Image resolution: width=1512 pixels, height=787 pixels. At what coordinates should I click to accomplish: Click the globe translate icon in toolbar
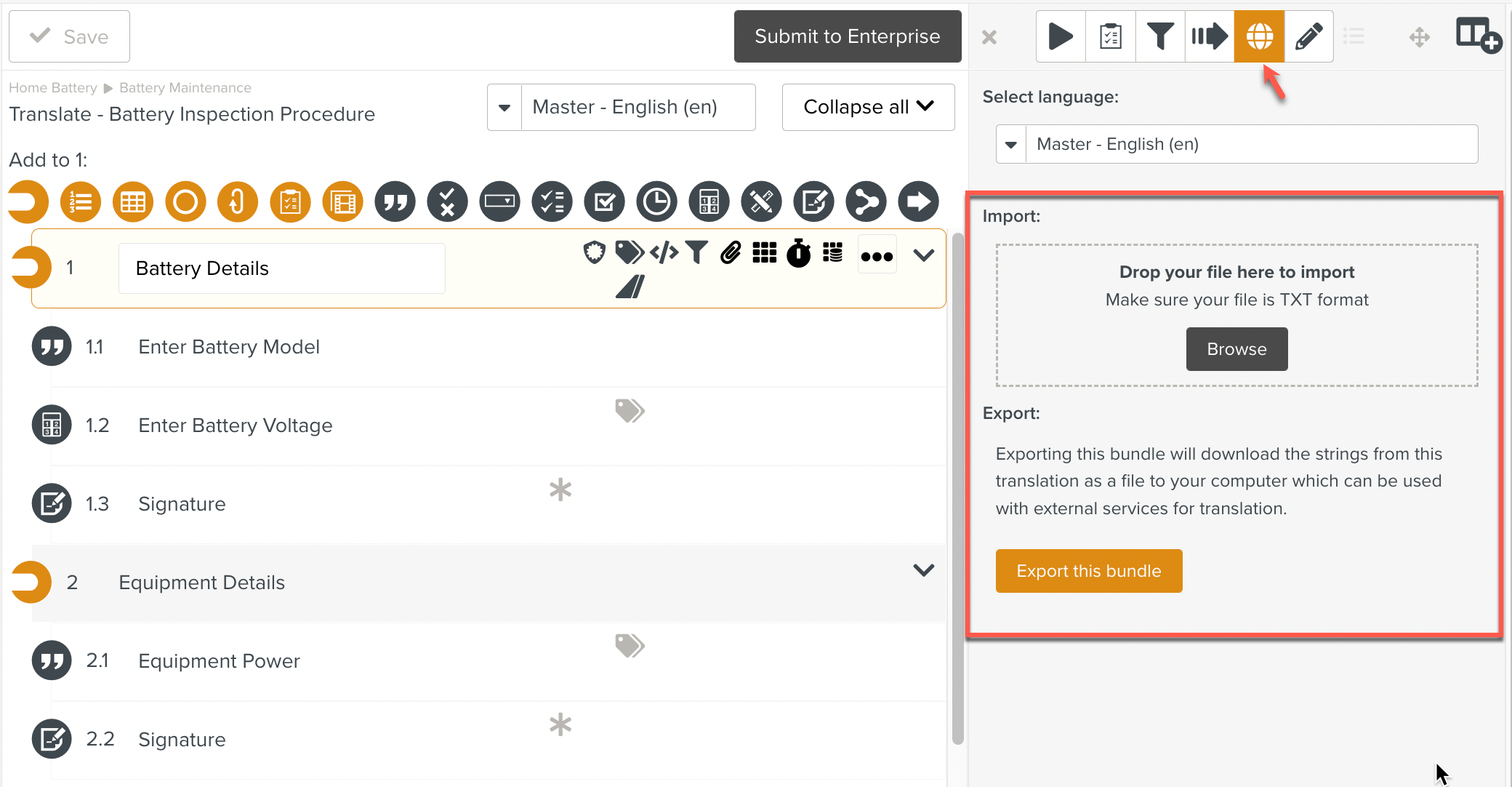[x=1259, y=36]
